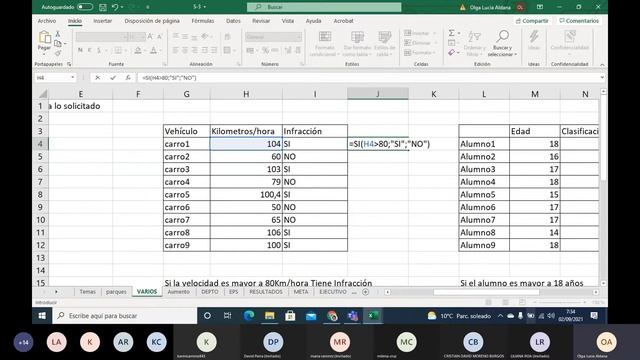Click the Save disk icon in title bar
This screenshot has height=360, width=640.
pyautogui.click(x=103, y=7)
